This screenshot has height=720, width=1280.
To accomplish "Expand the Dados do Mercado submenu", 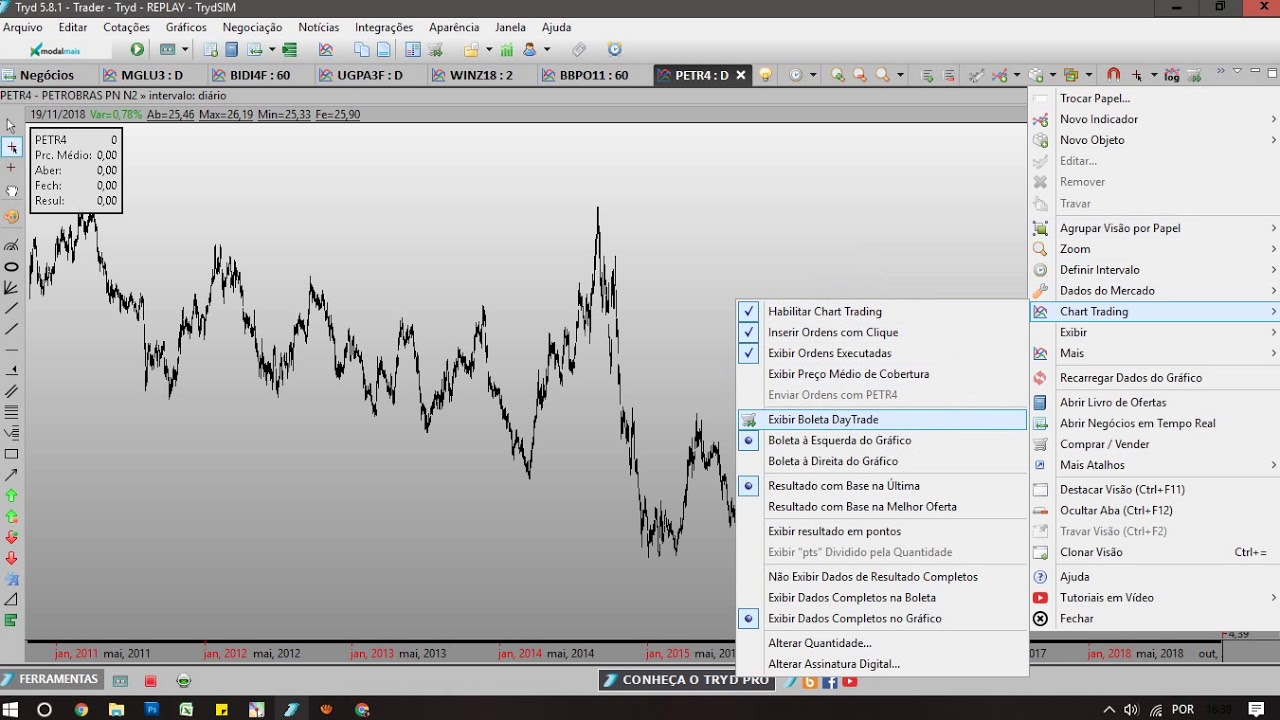I will coord(1155,291).
